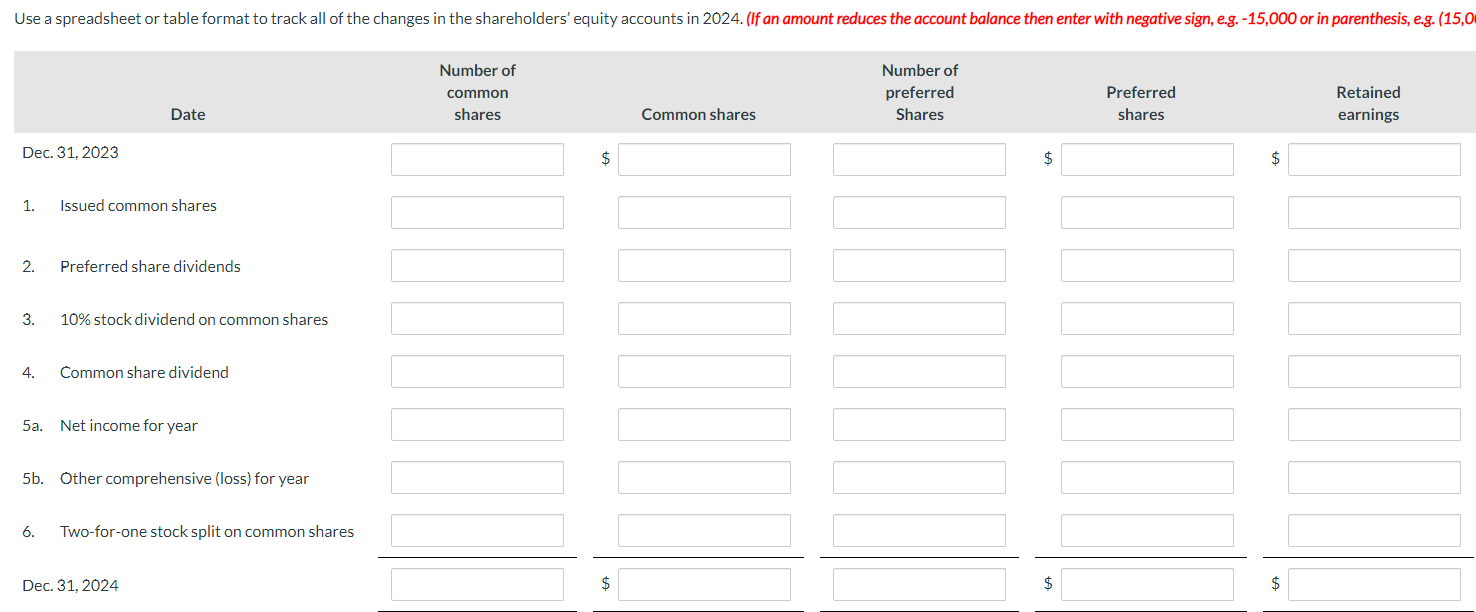Click the 'Issued common shares' row label

(138, 205)
